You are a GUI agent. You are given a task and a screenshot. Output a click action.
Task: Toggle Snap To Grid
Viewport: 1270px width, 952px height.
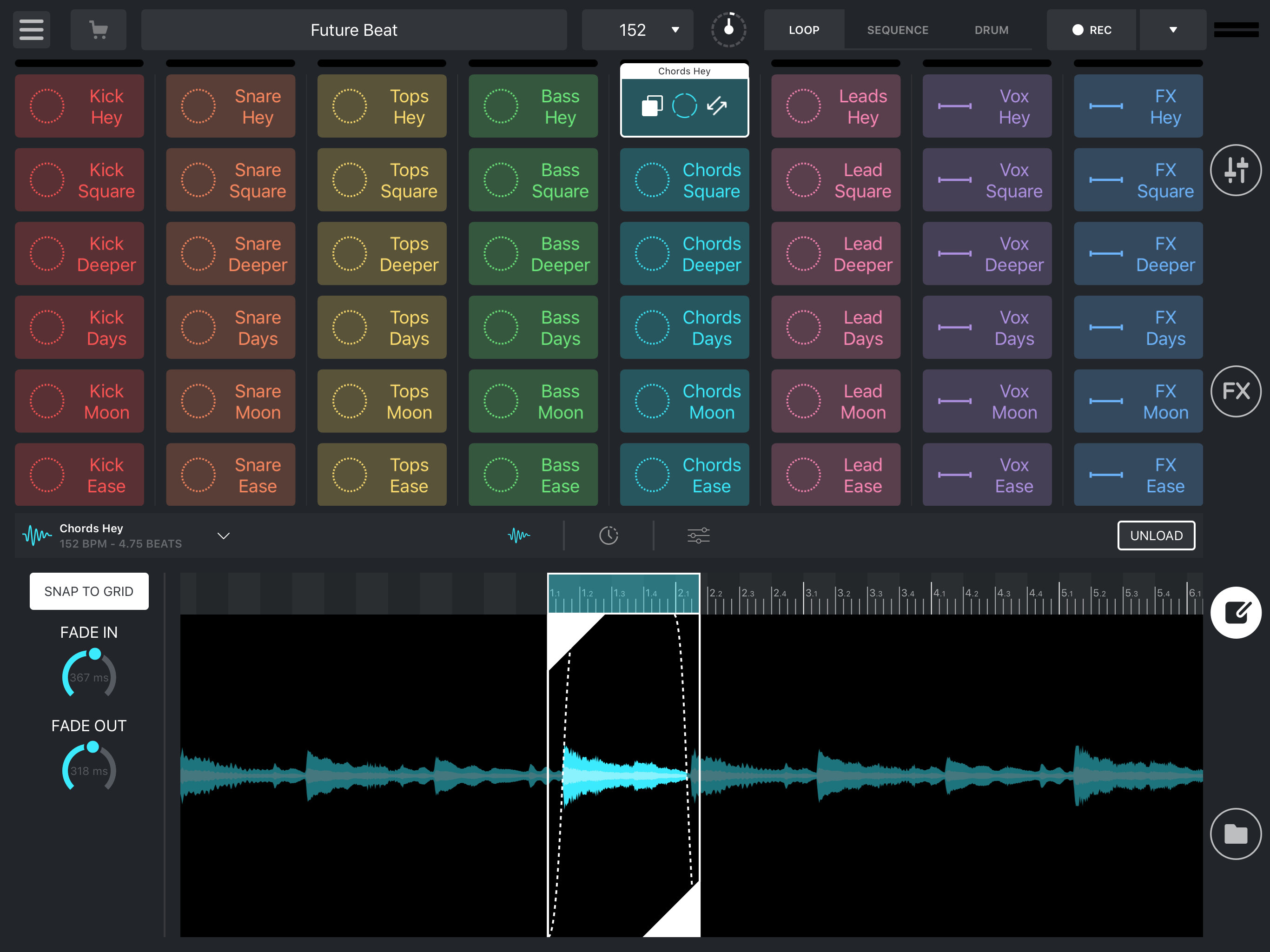pyautogui.click(x=89, y=591)
